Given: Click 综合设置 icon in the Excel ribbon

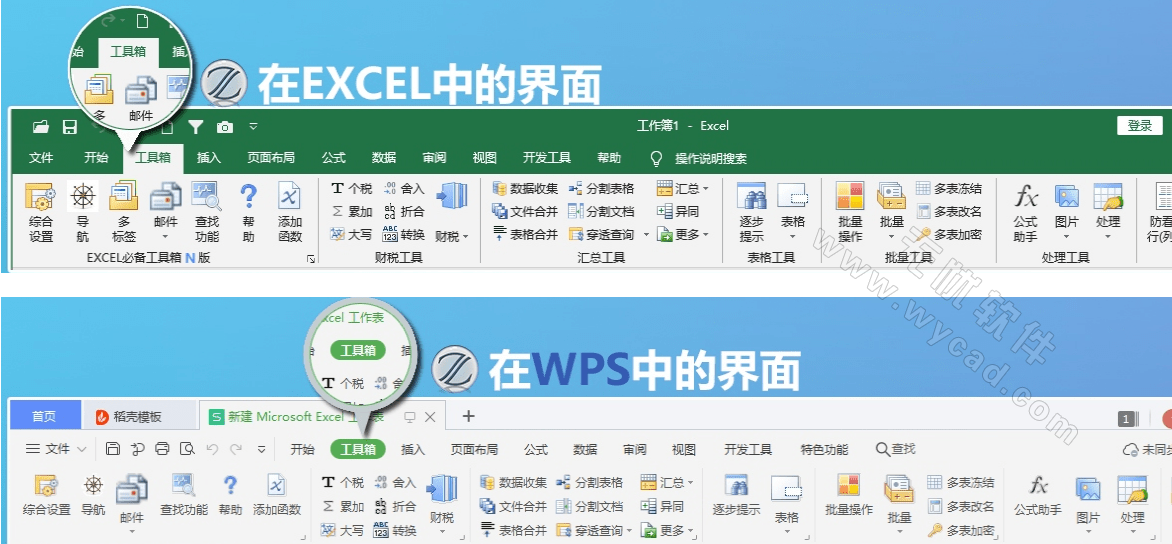Looking at the screenshot, I should click(41, 198).
